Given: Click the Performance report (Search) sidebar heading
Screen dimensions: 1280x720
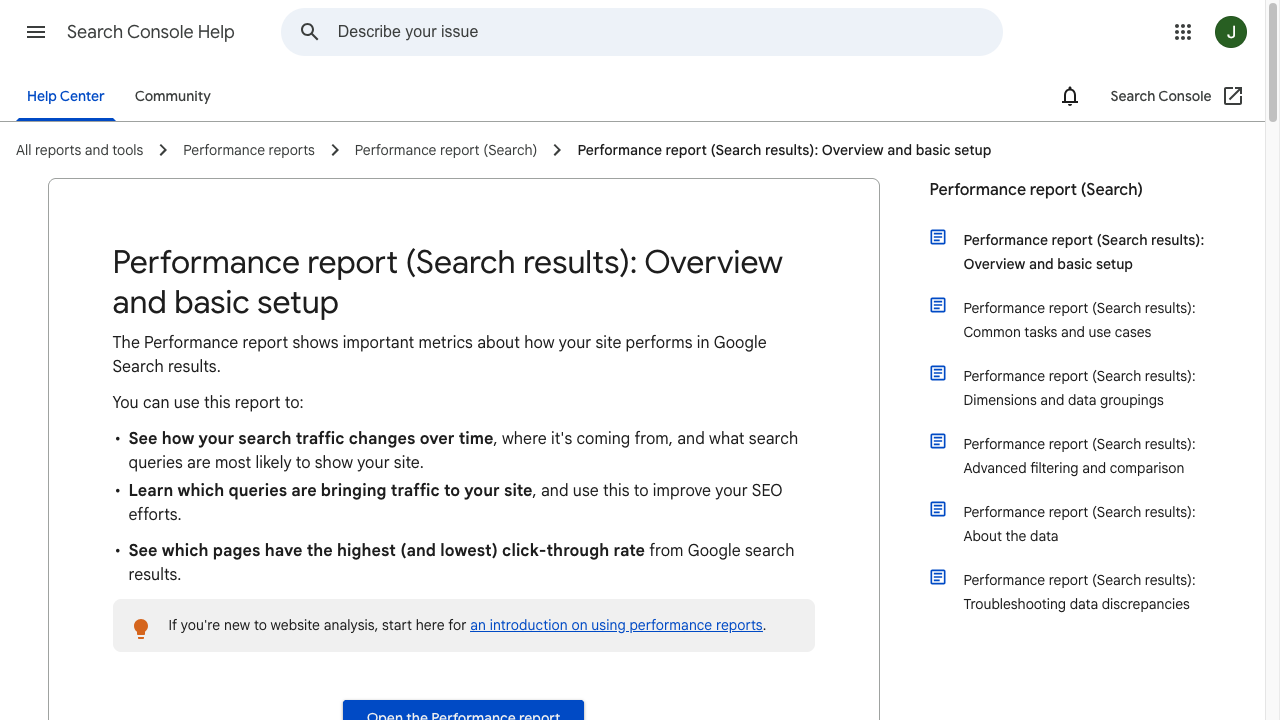Looking at the screenshot, I should click(x=1036, y=189).
